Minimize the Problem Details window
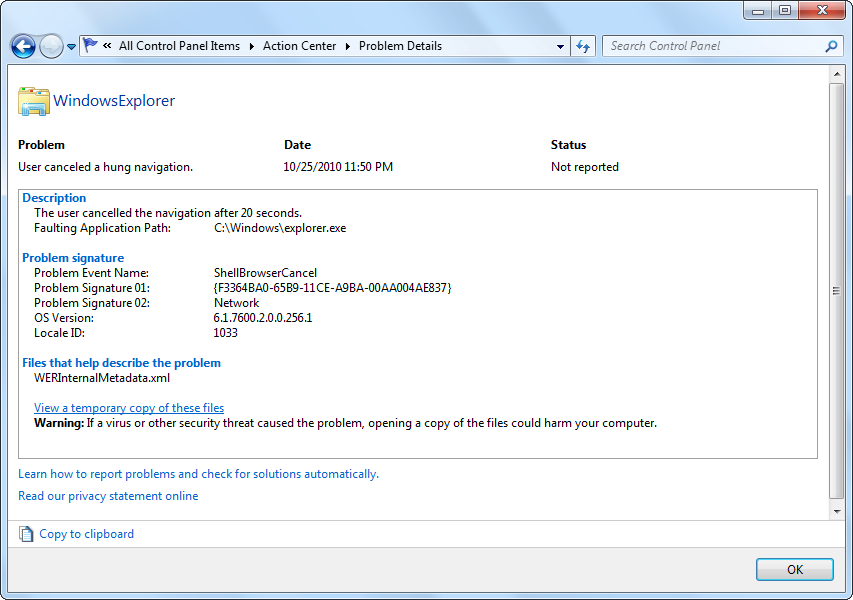 (757, 10)
